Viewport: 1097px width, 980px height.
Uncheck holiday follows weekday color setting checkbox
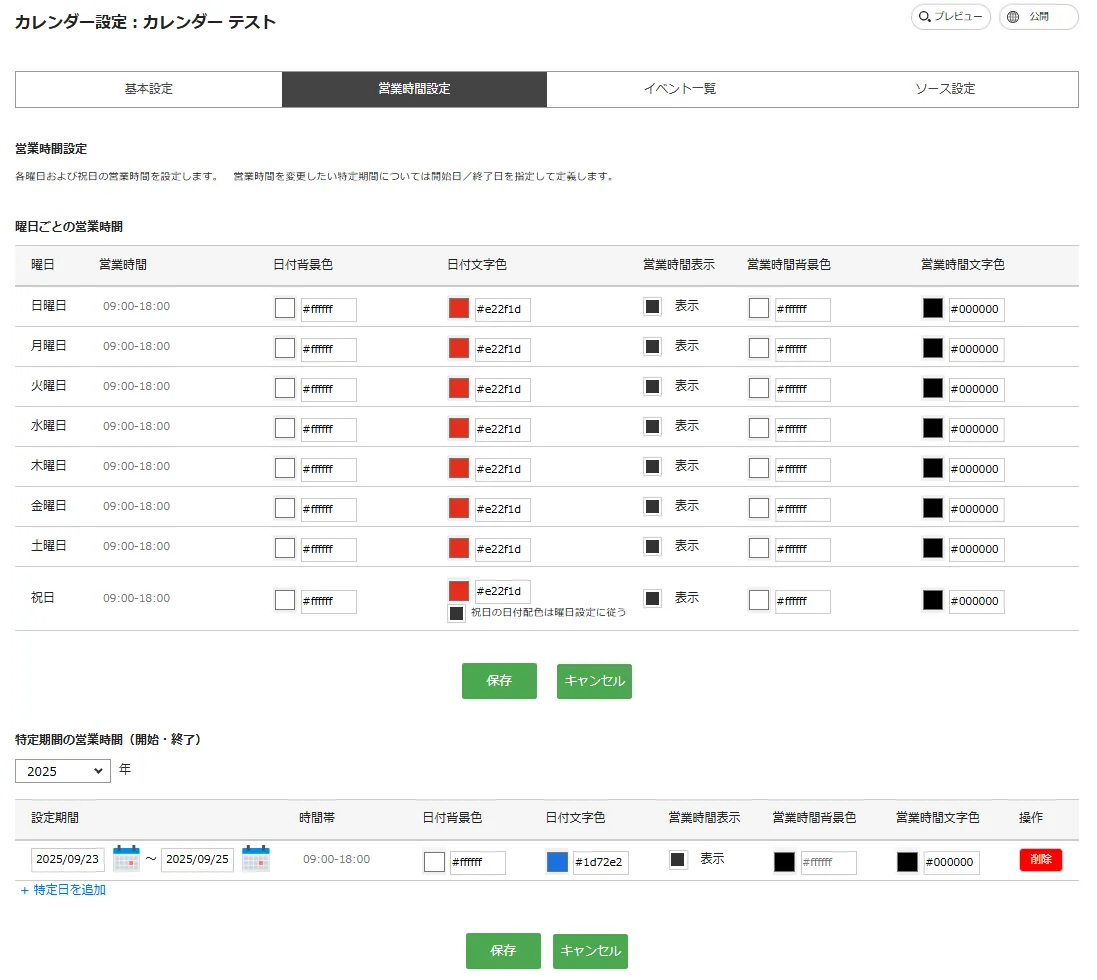click(457, 613)
